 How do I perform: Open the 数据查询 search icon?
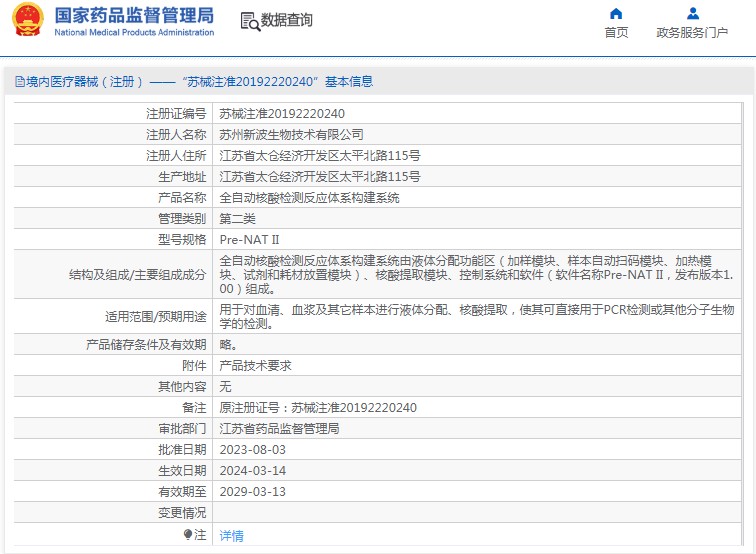tap(250, 21)
